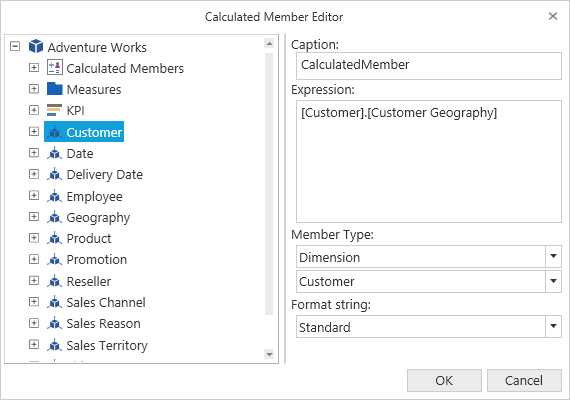This screenshot has height=400, width=570.
Task: Select the Adventure Works tree label
Action: (97, 47)
